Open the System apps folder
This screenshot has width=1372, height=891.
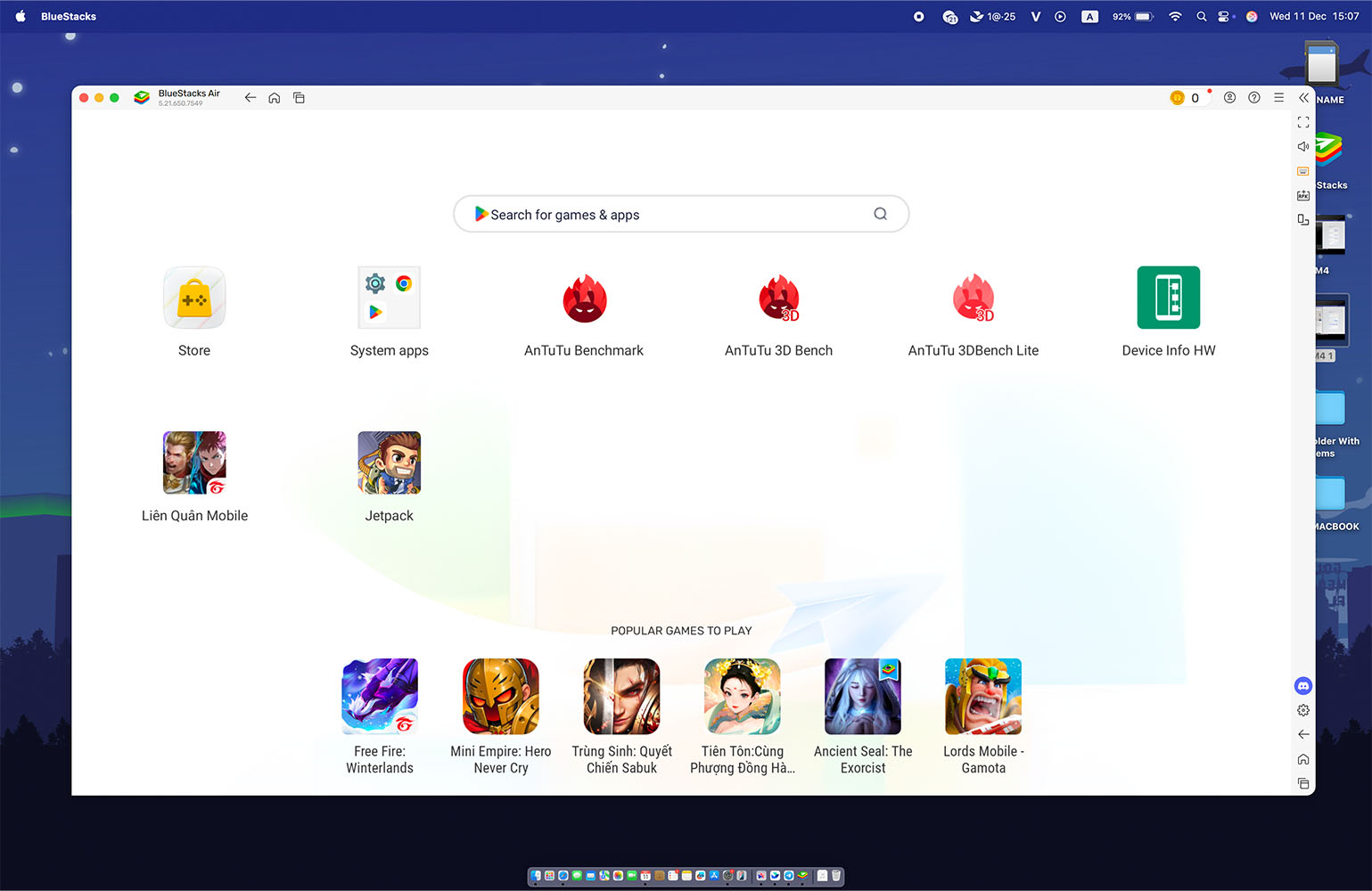pyautogui.click(x=389, y=298)
